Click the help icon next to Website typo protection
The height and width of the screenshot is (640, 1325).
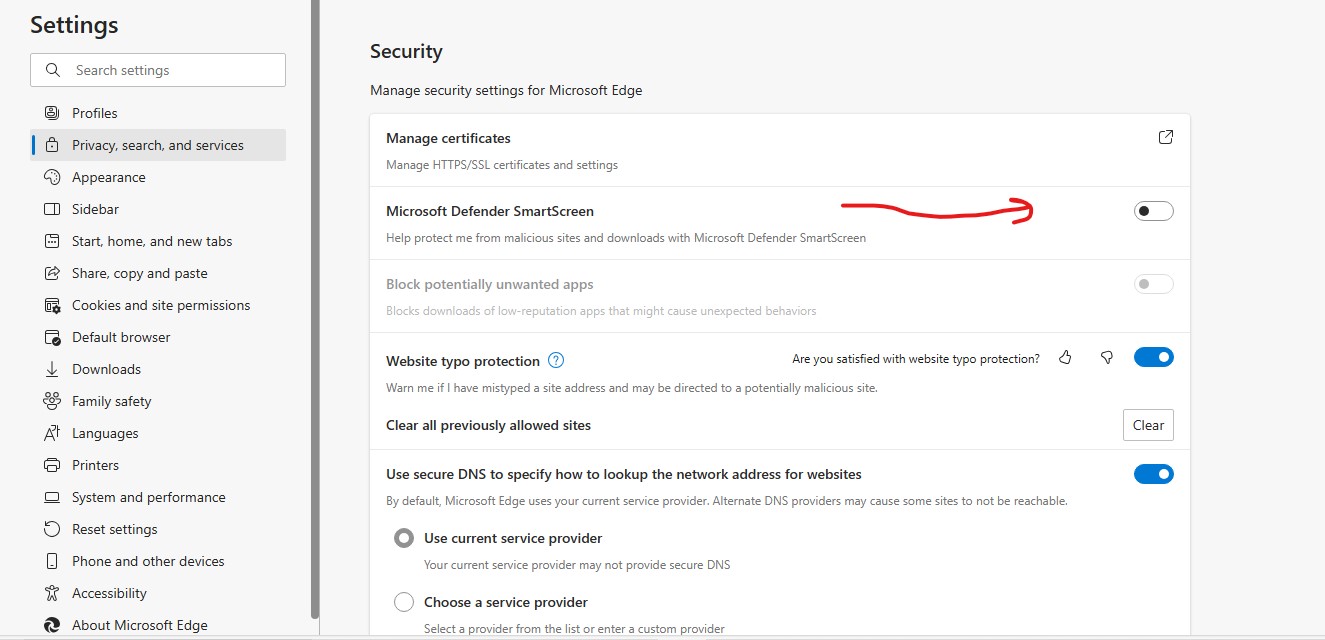(x=557, y=361)
